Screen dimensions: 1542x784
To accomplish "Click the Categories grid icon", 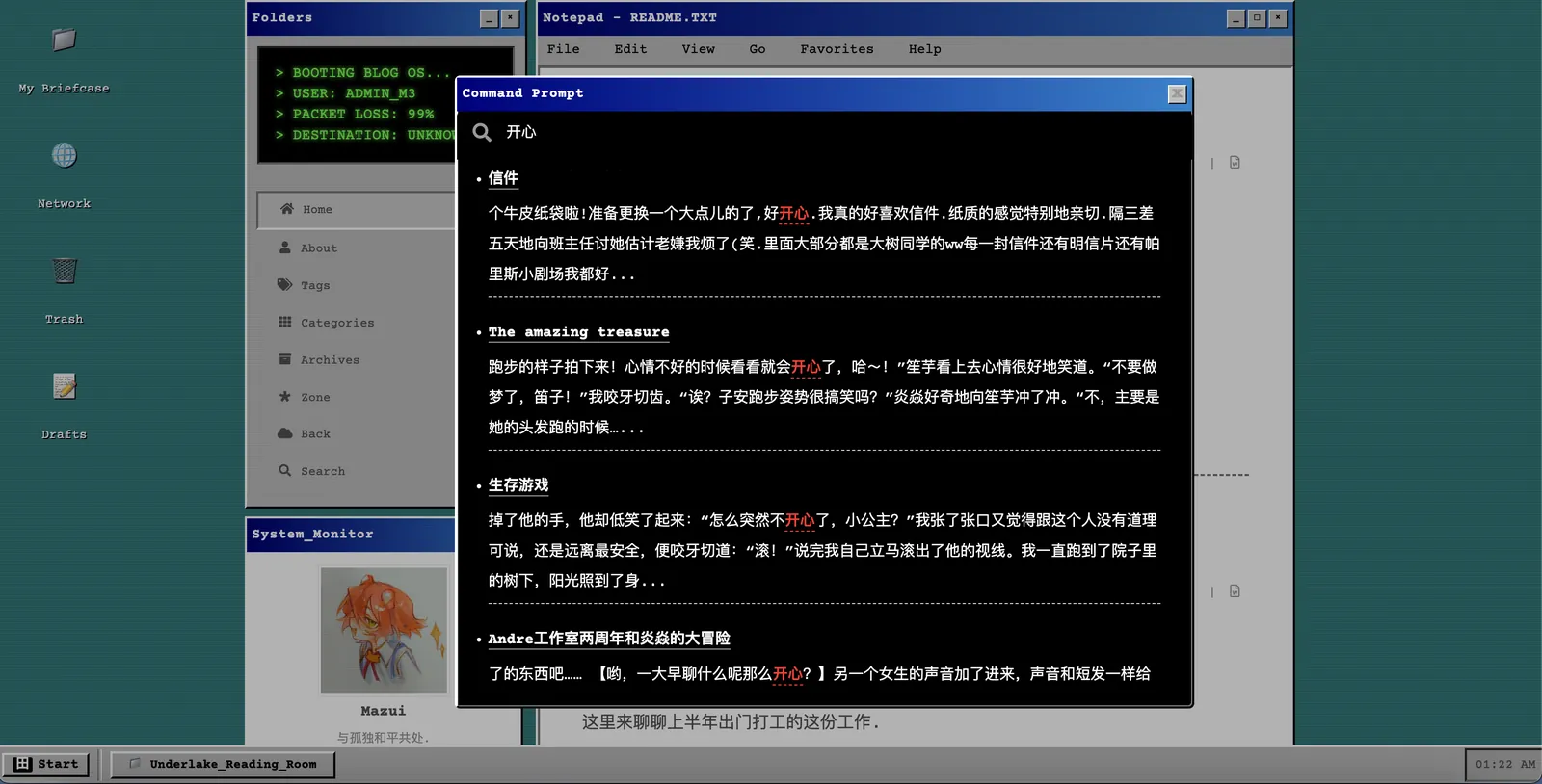I will click(x=285, y=322).
